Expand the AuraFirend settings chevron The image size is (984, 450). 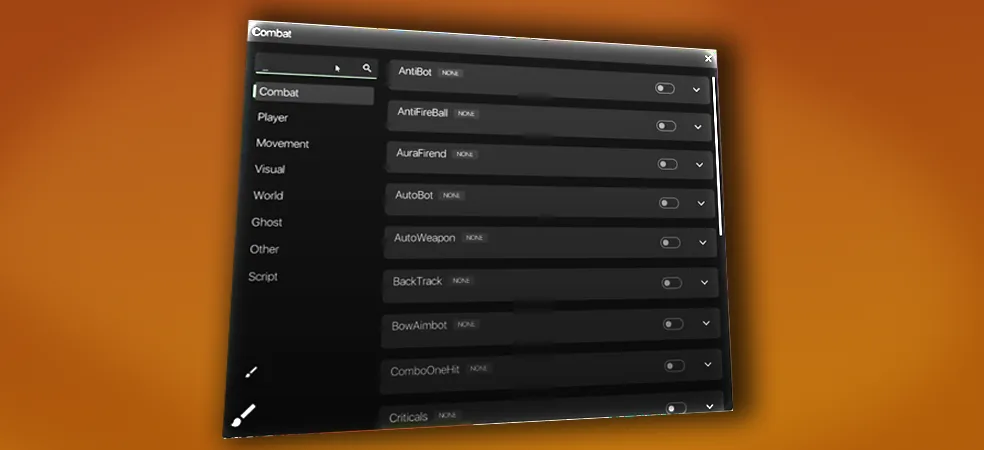(x=699, y=165)
